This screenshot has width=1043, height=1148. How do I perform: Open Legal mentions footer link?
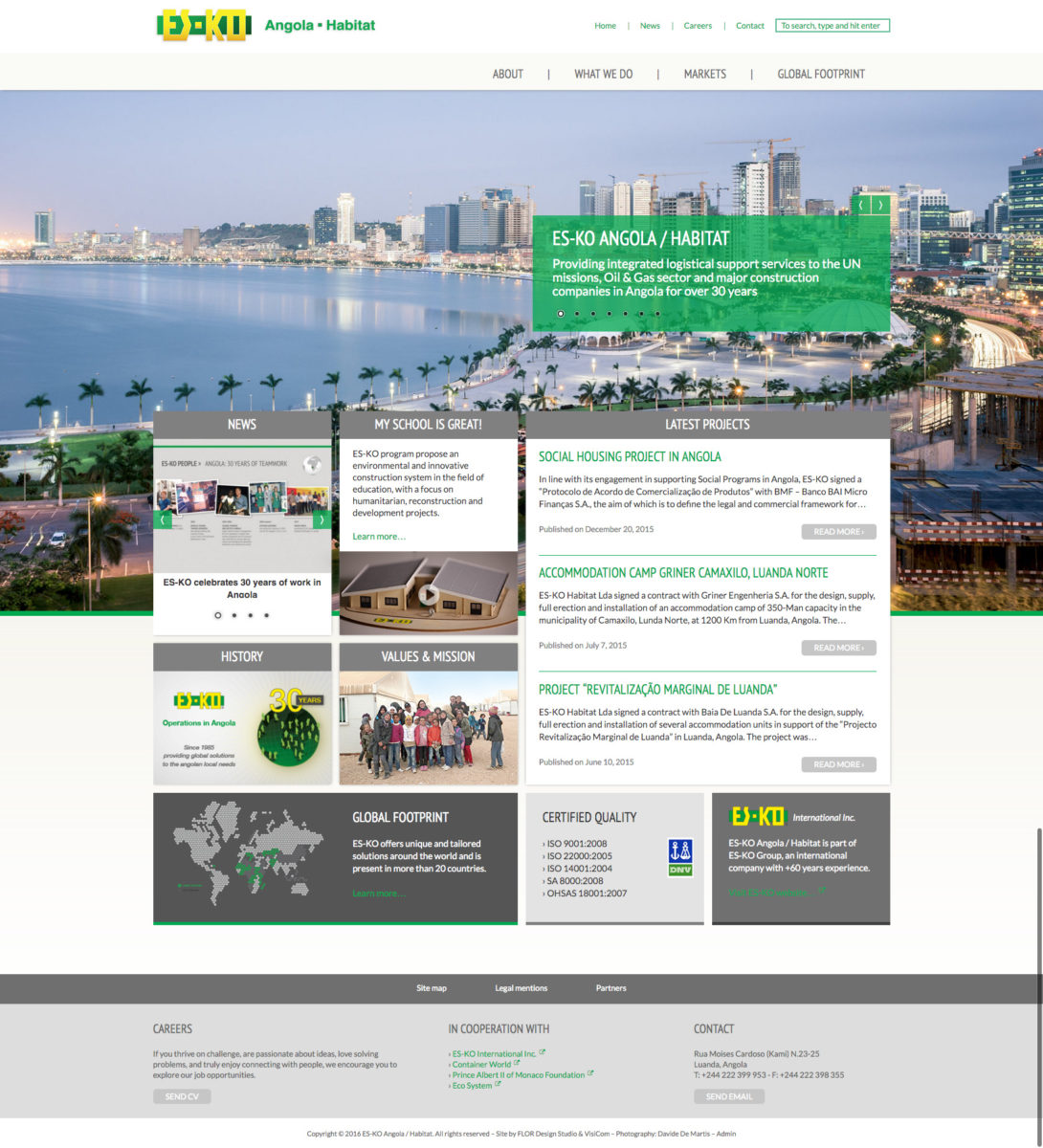click(x=521, y=988)
